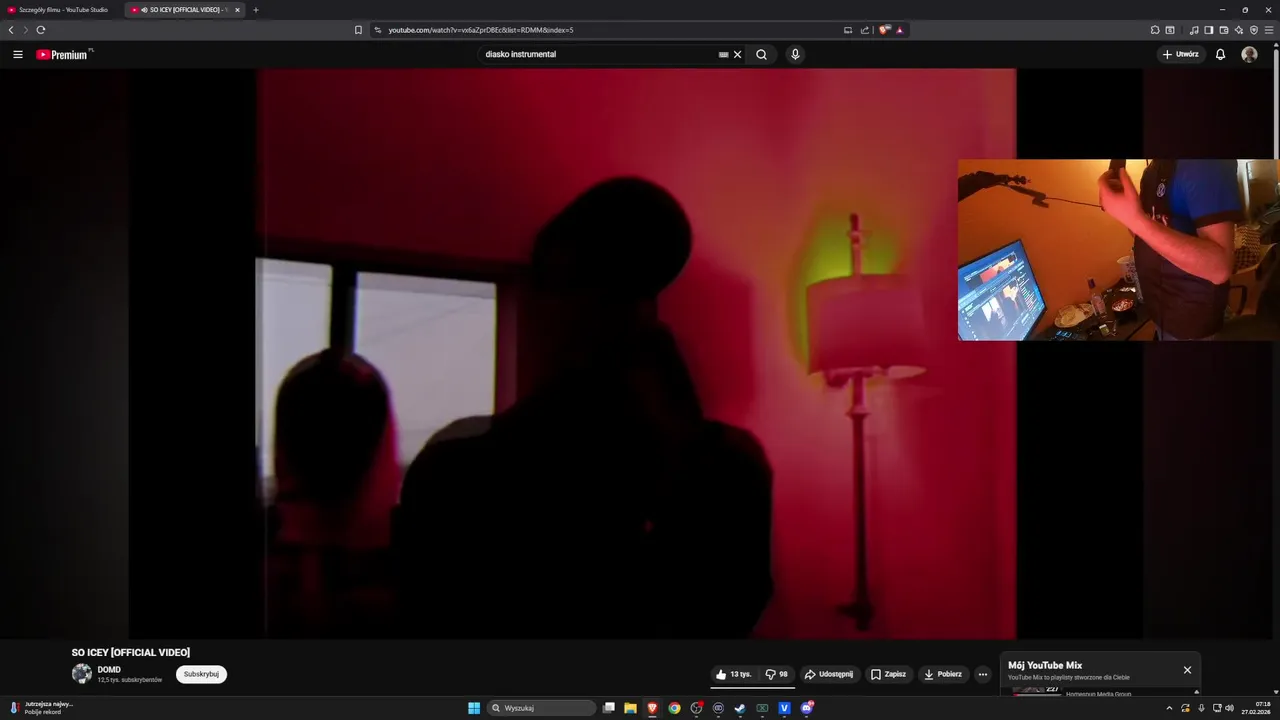The image size is (1280, 720).
Task: Click the Utwórz create button
Action: [1180, 55]
